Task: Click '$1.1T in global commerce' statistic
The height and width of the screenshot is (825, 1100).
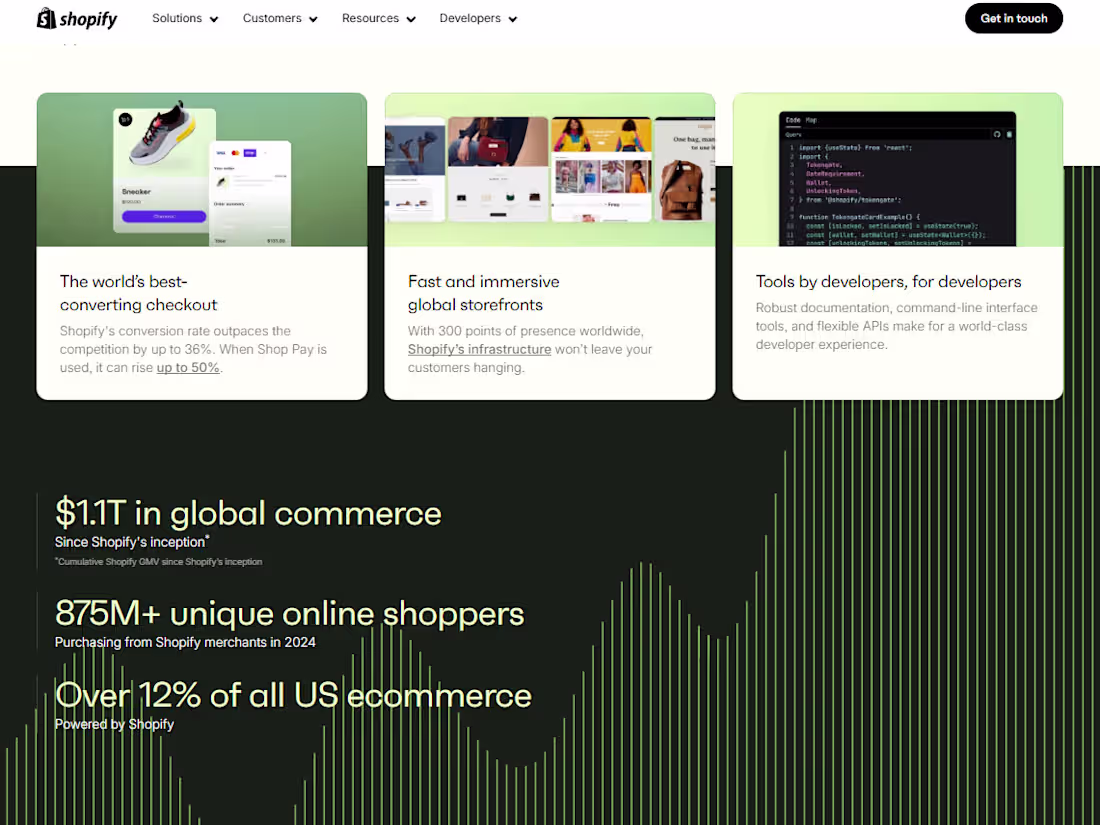Action: 248,513
